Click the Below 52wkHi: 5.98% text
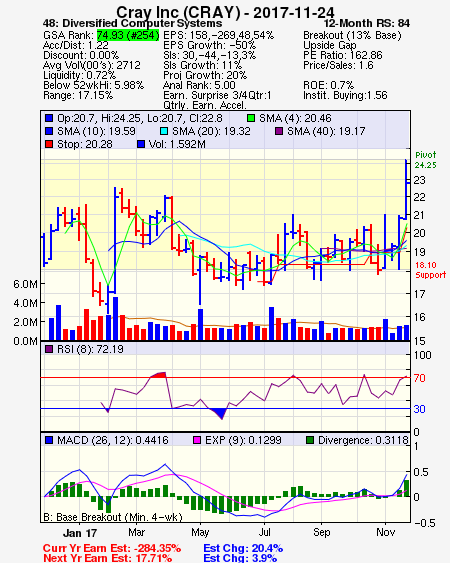Screen dimensions: 450x563 pyautogui.click(x=93, y=85)
